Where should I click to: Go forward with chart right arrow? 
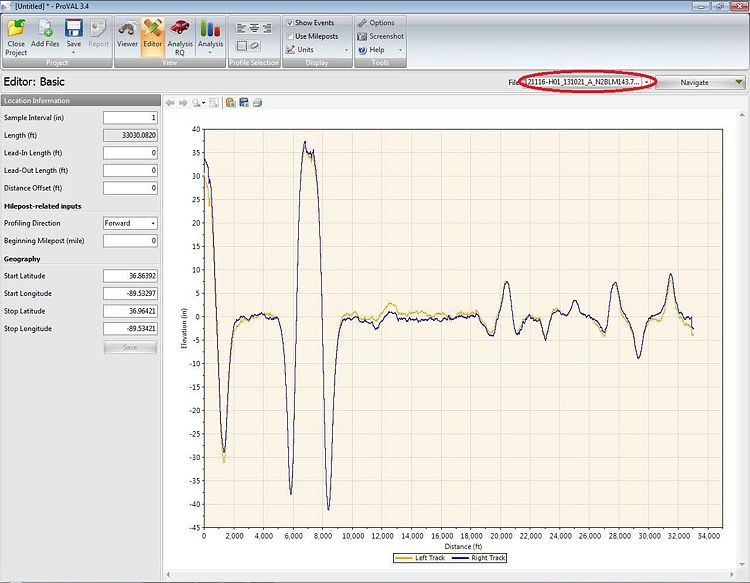183,103
